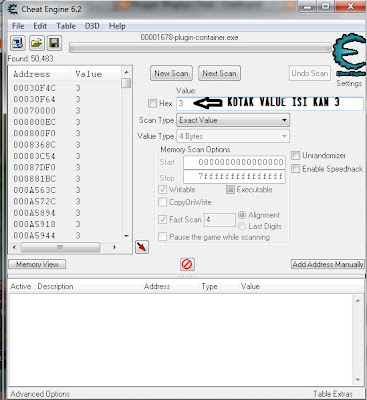Open the process selector computer icon
367x400 pixels.
pyautogui.click(x=17, y=43)
